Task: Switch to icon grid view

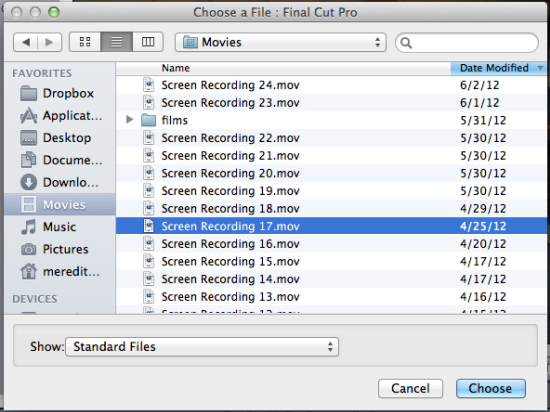Action: pos(85,42)
